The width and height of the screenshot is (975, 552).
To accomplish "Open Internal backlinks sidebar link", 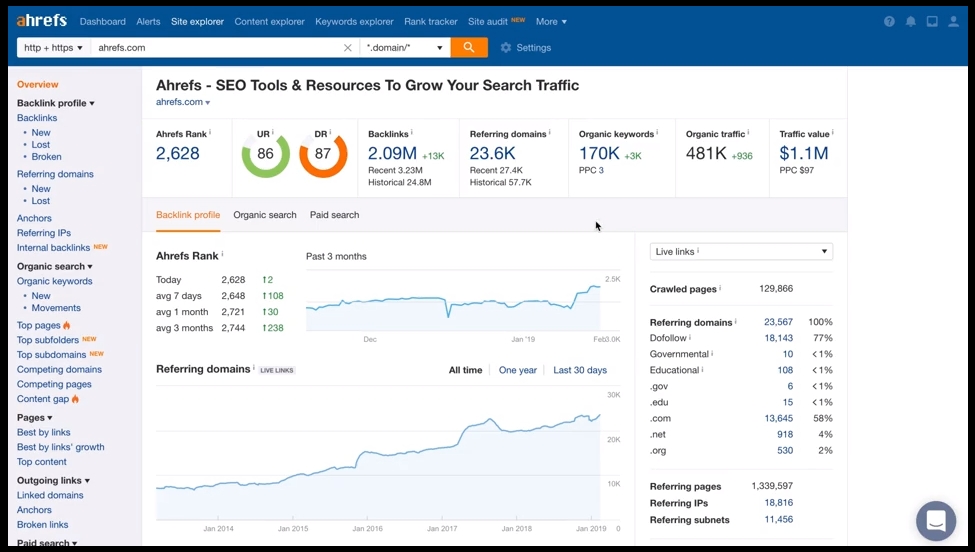I will tap(53, 247).
